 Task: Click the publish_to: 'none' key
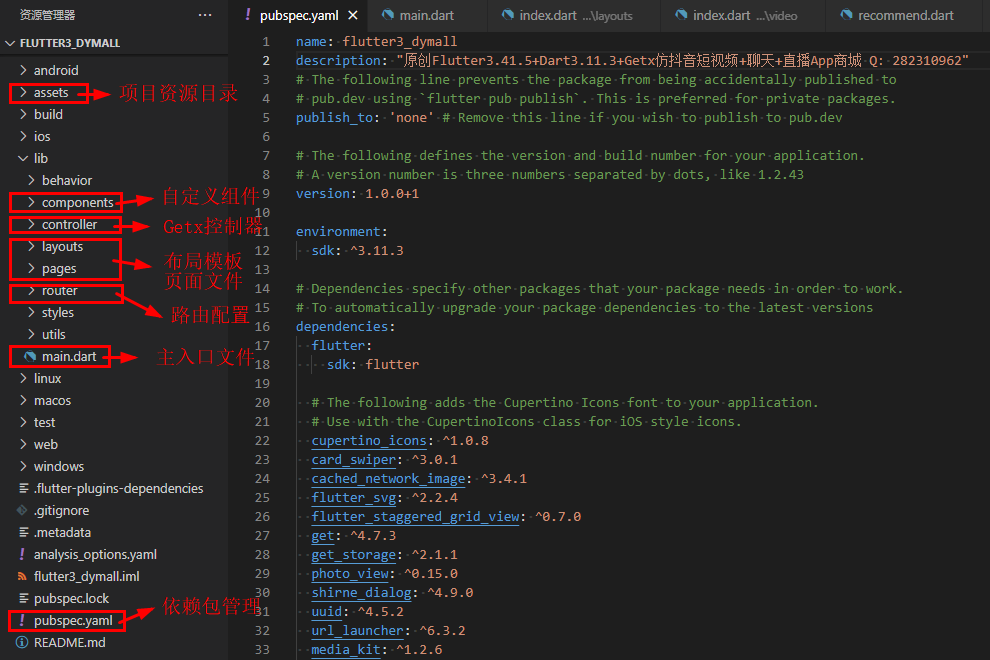point(335,117)
